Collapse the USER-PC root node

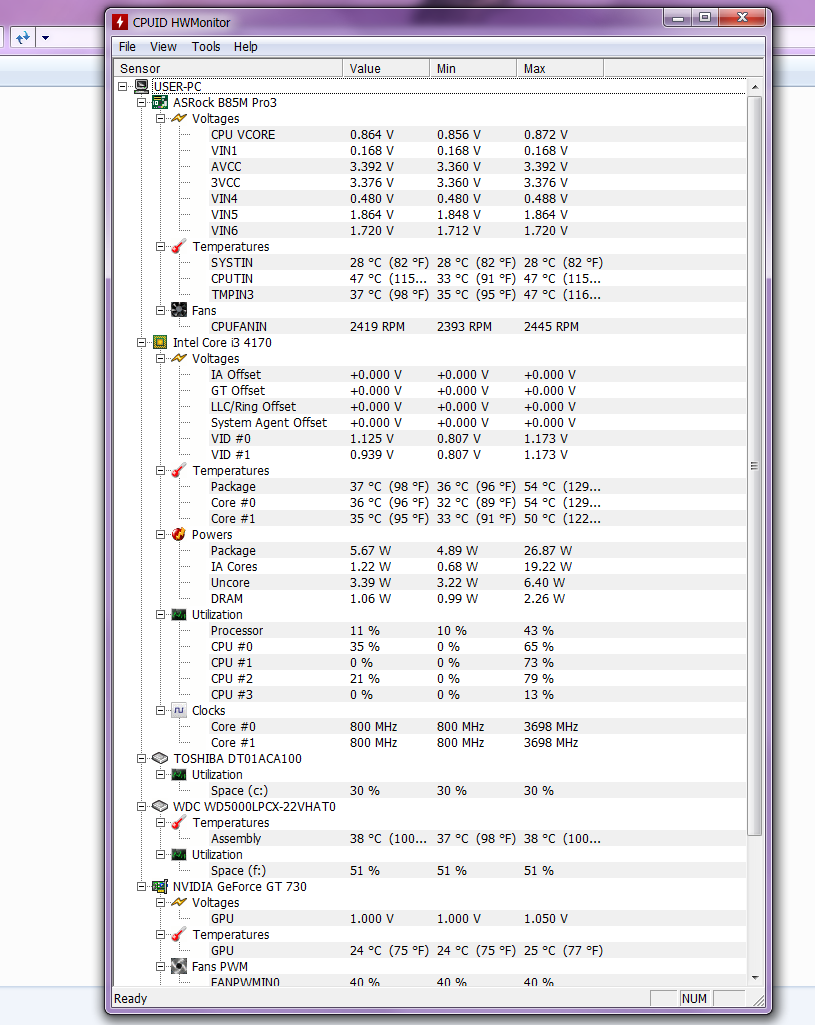[122, 86]
